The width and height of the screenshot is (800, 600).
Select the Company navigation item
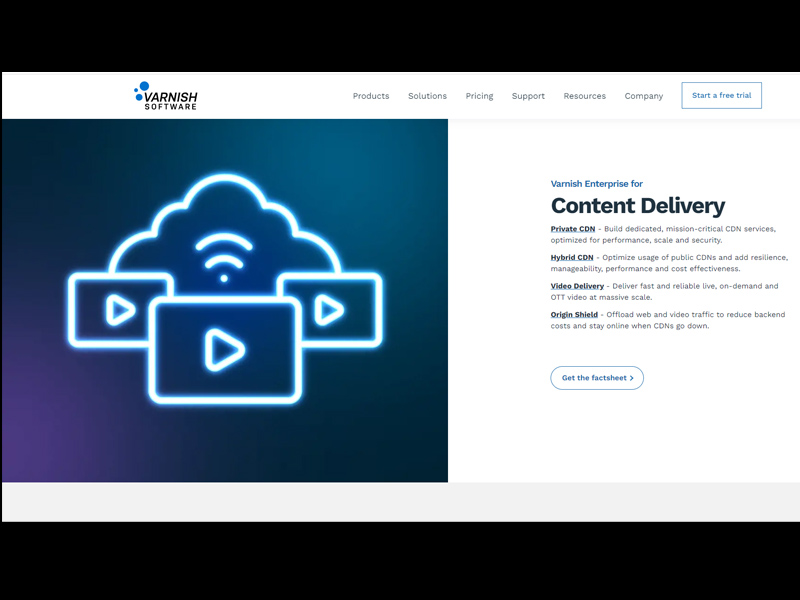point(644,96)
